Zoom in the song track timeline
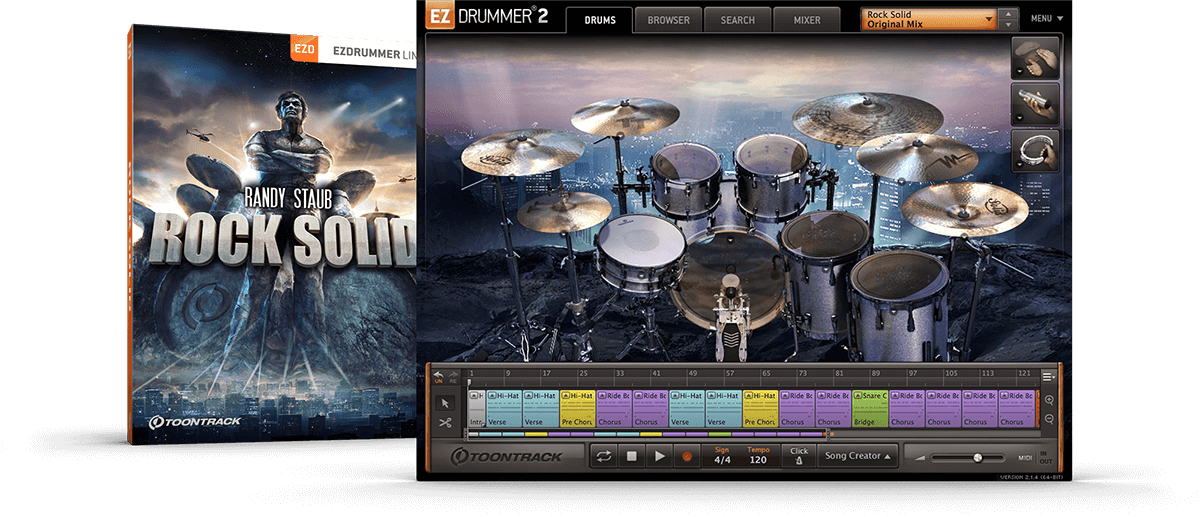The image size is (1200, 517). [1049, 400]
